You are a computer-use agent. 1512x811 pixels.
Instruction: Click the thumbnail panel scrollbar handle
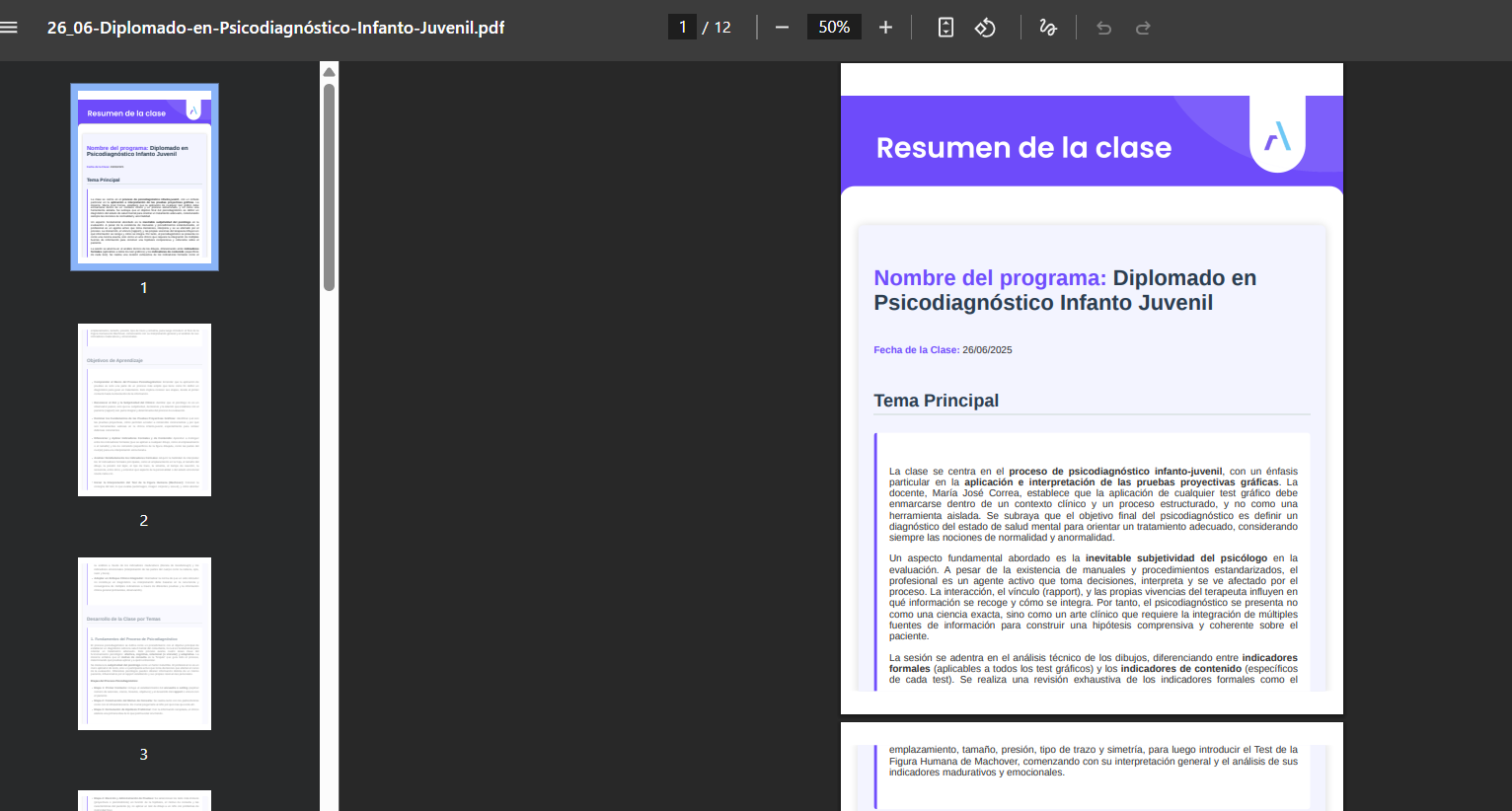click(329, 187)
